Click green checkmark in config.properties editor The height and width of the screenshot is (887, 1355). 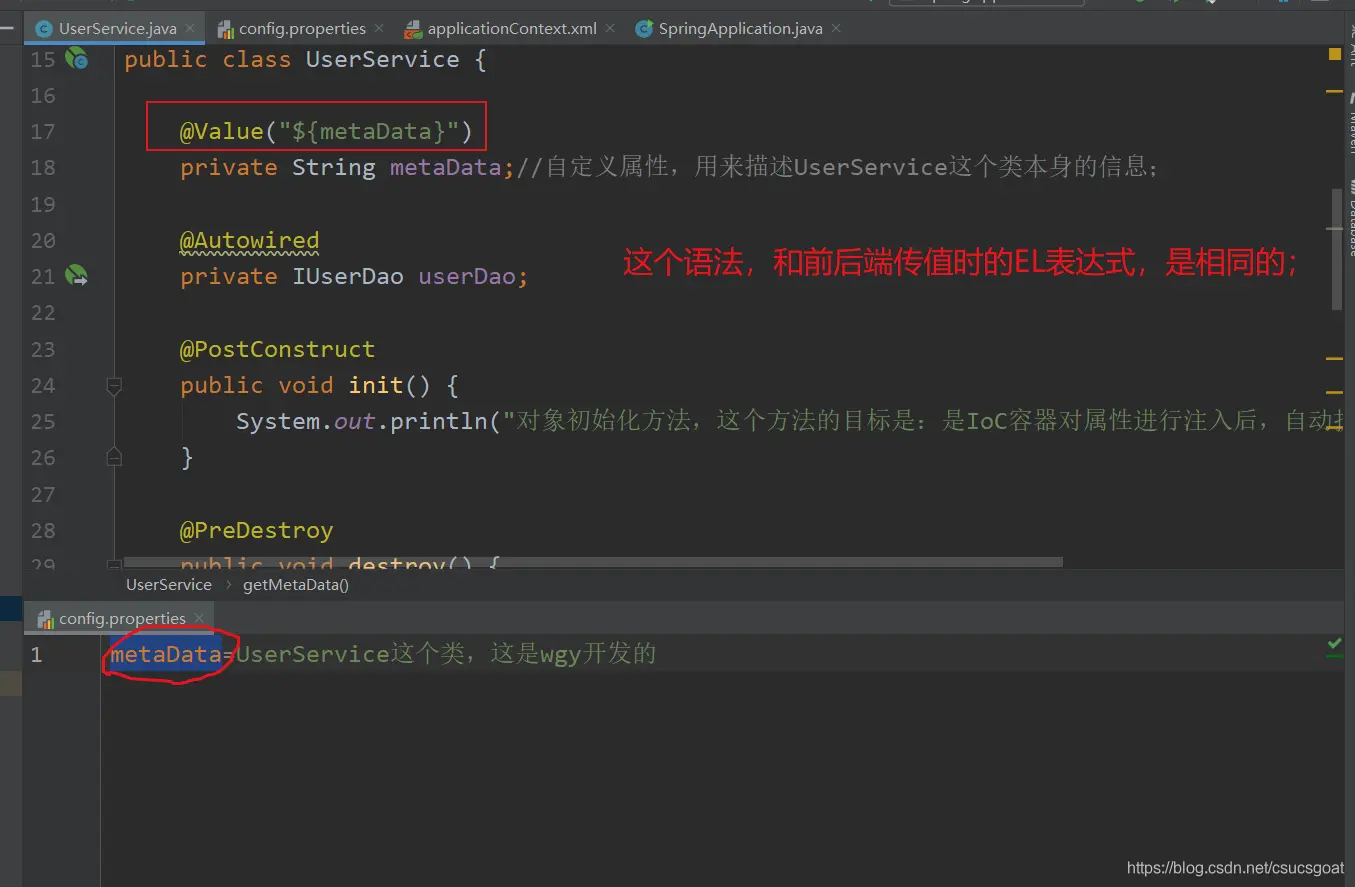(x=1334, y=645)
